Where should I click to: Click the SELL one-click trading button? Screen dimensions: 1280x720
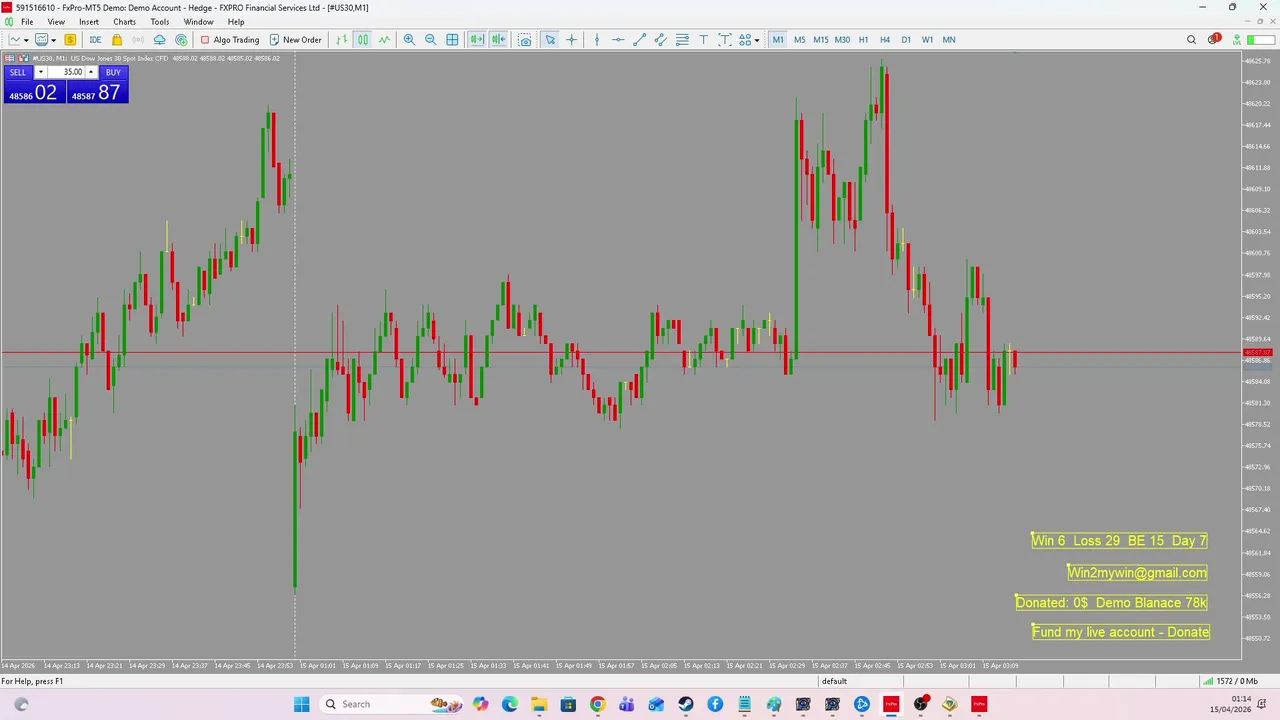[18, 72]
